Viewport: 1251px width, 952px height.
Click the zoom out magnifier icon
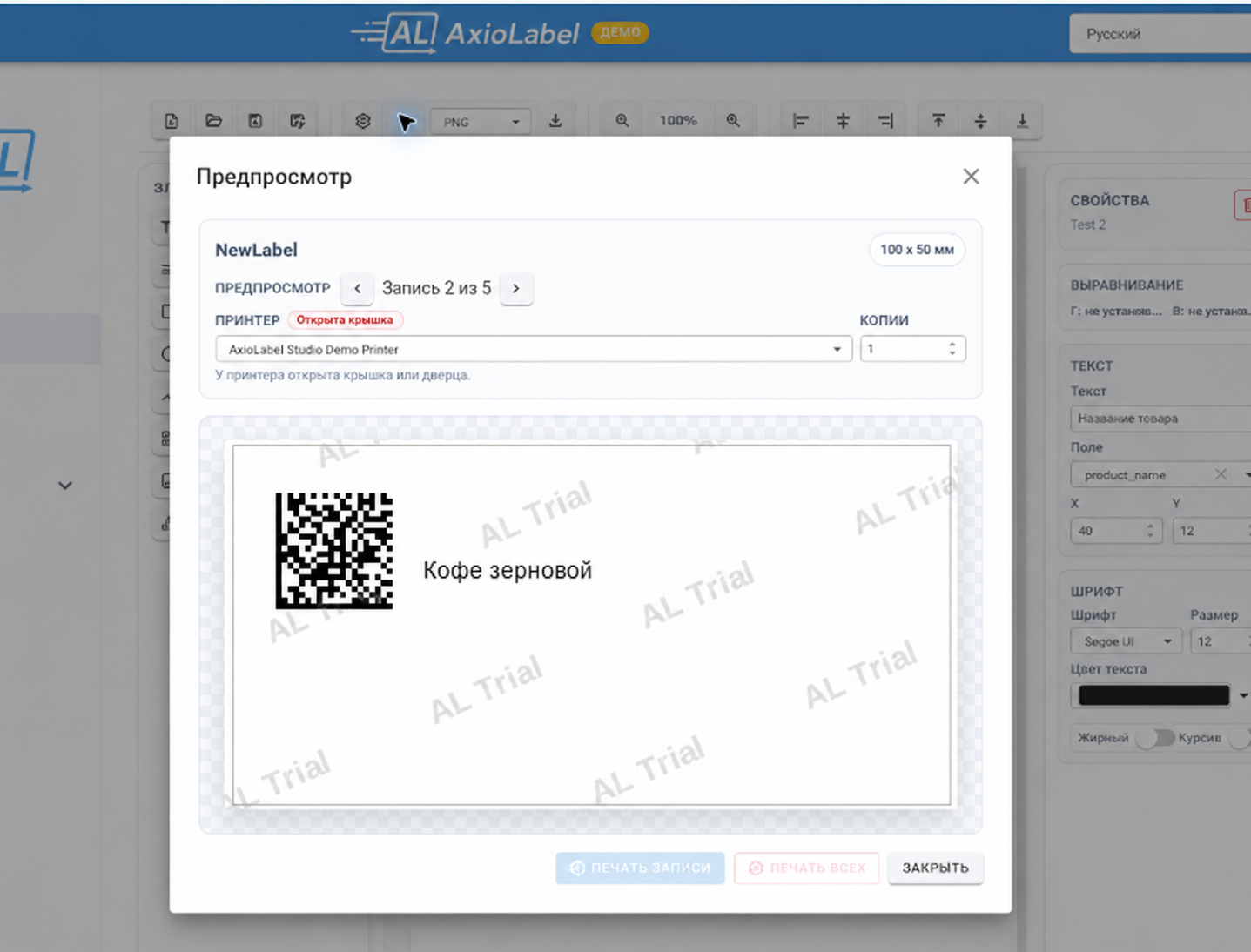(622, 121)
